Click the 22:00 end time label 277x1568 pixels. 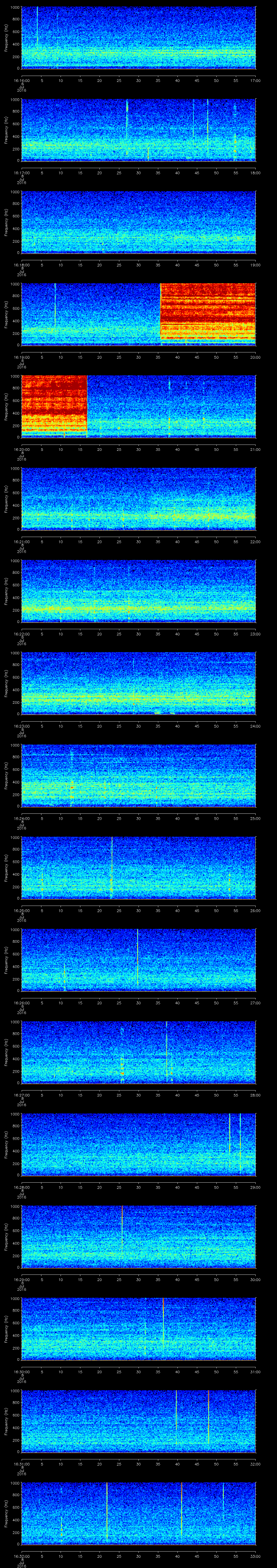coord(256,542)
